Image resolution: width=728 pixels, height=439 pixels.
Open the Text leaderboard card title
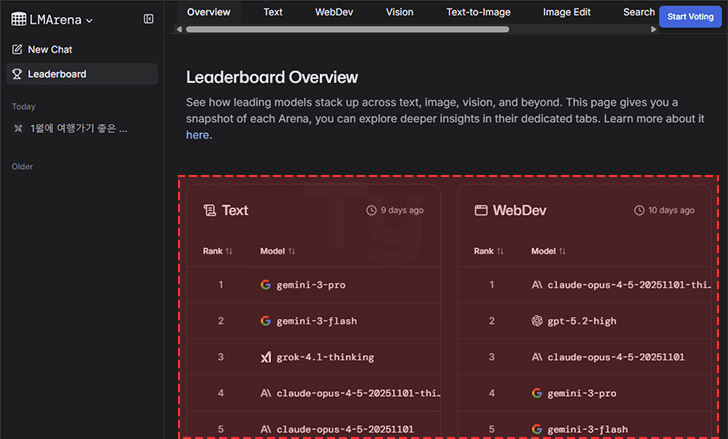click(x=235, y=210)
